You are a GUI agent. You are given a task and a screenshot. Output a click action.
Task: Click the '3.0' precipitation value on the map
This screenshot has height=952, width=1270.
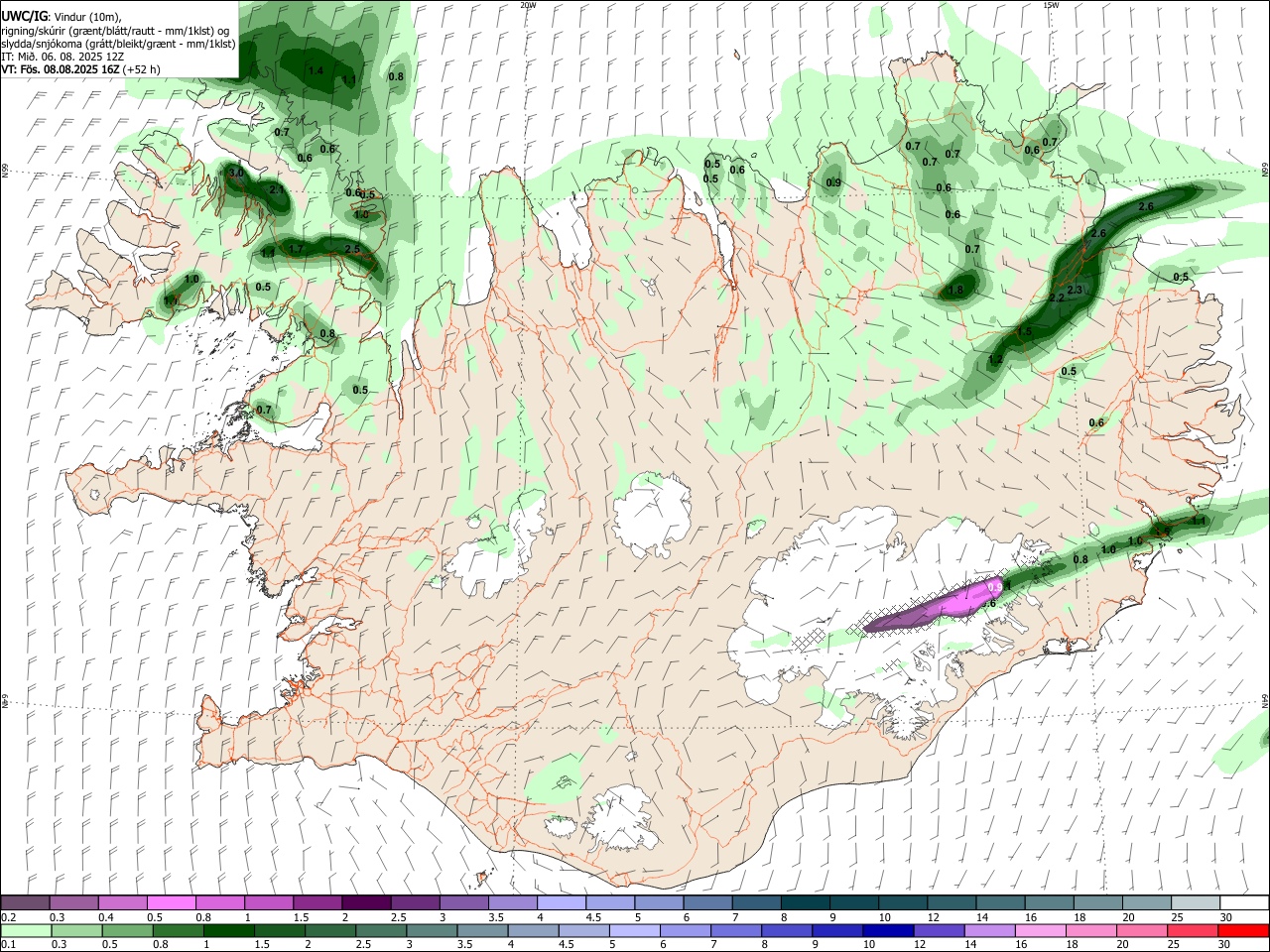pos(235,173)
